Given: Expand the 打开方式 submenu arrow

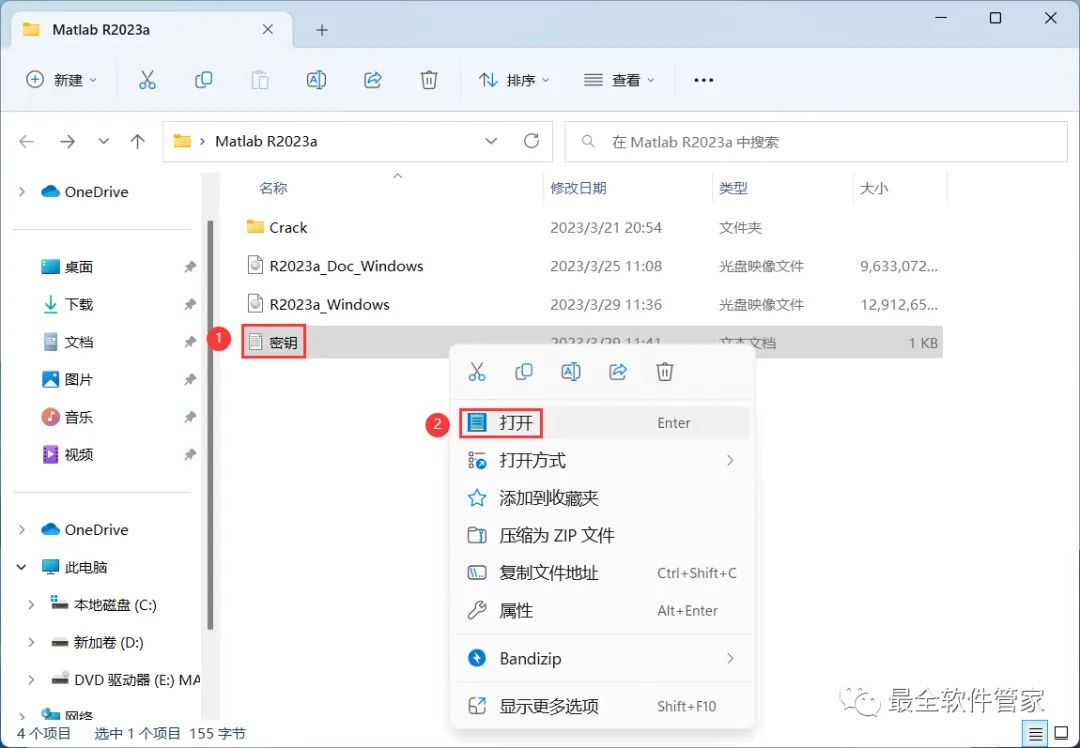Looking at the screenshot, I should point(730,460).
